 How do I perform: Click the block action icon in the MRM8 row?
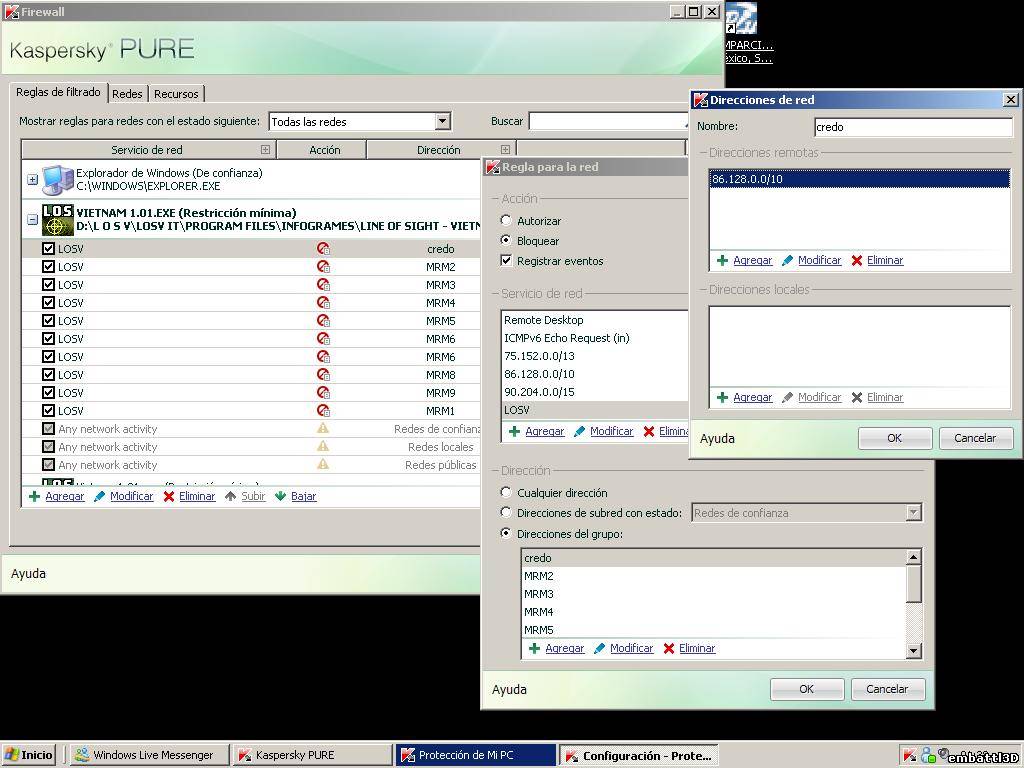click(323, 374)
